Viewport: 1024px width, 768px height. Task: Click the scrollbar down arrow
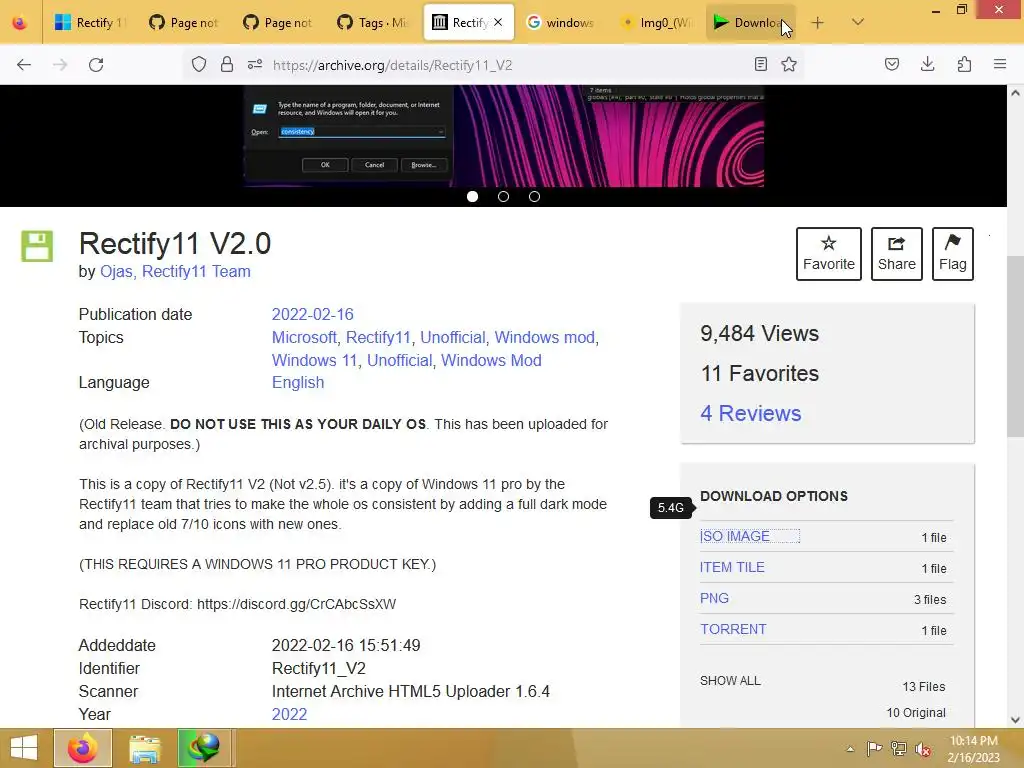[x=1015, y=720]
